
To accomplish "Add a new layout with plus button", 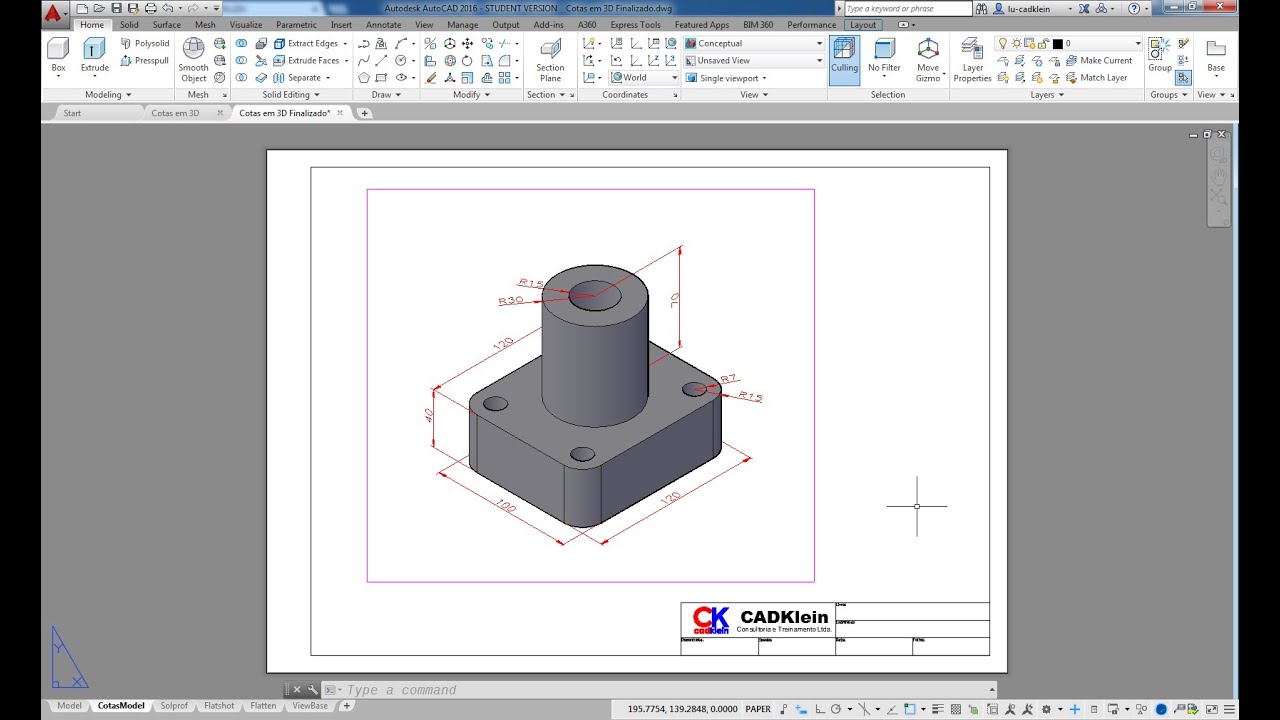I will (x=347, y=706).
